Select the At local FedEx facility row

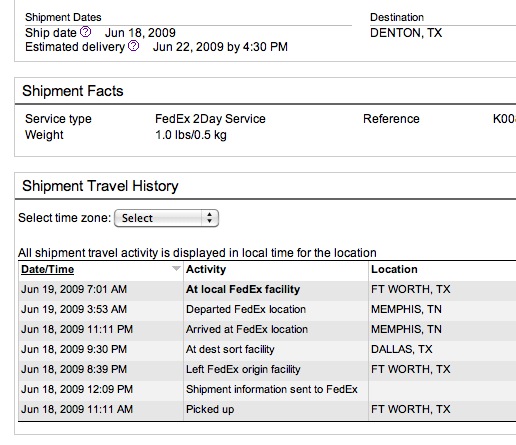click(x=267, y=289)
